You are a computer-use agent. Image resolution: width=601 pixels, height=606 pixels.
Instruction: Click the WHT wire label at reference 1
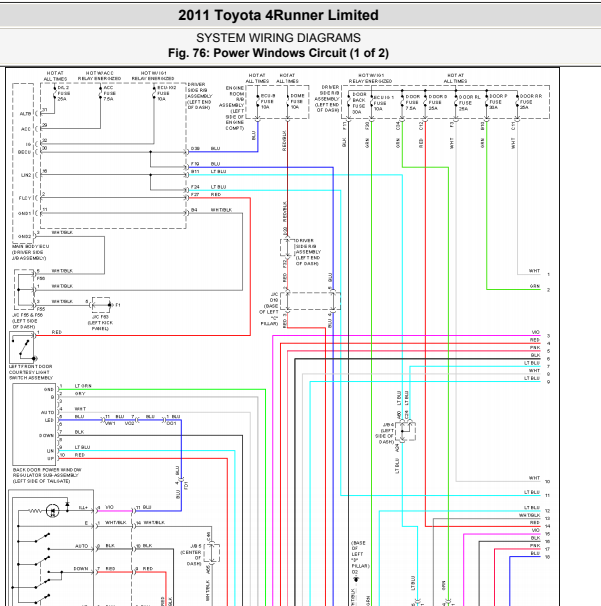click(x=534, y=271)
